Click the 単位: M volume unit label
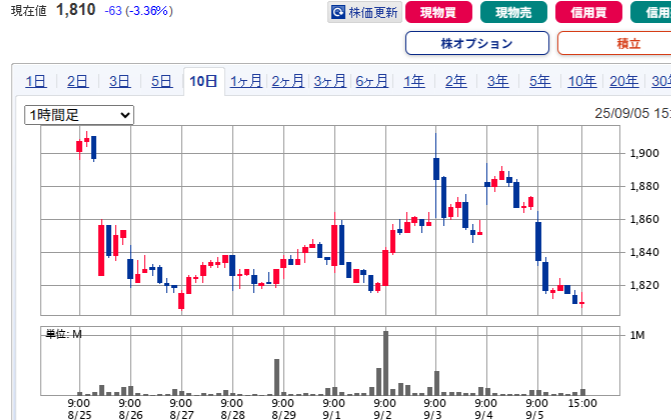 64,334
